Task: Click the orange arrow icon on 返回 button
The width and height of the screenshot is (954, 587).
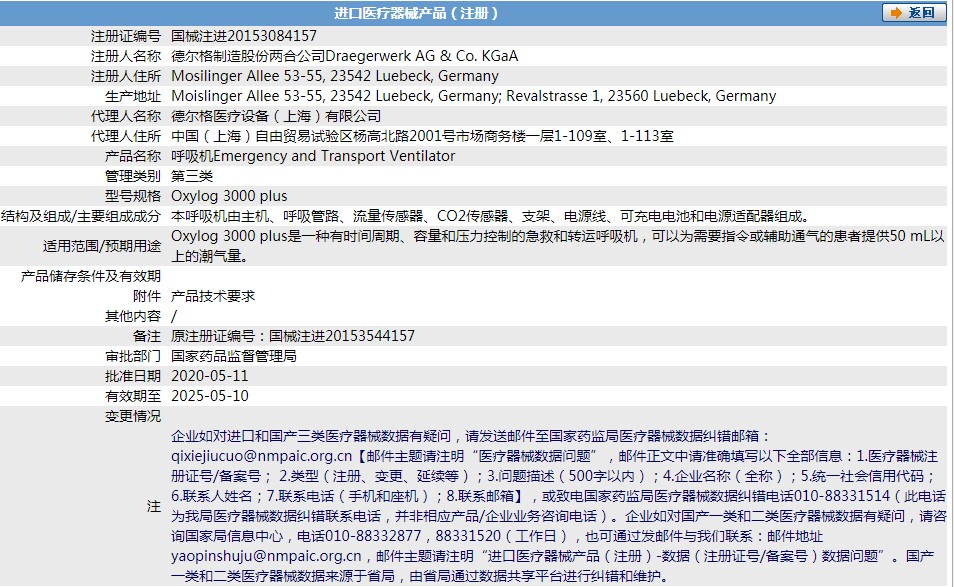Action: pos(896,13)
